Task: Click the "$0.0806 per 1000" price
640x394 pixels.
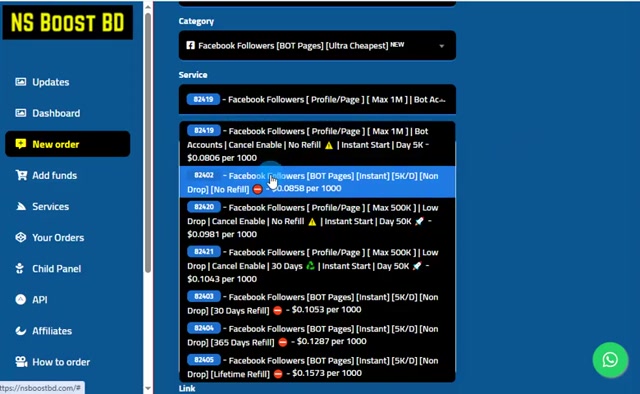Action: (x=222, y=158)
